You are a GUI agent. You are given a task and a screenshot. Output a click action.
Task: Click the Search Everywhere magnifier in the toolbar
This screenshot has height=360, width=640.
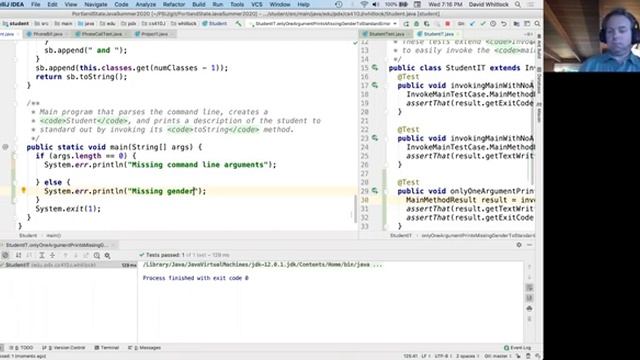(537, 24)
